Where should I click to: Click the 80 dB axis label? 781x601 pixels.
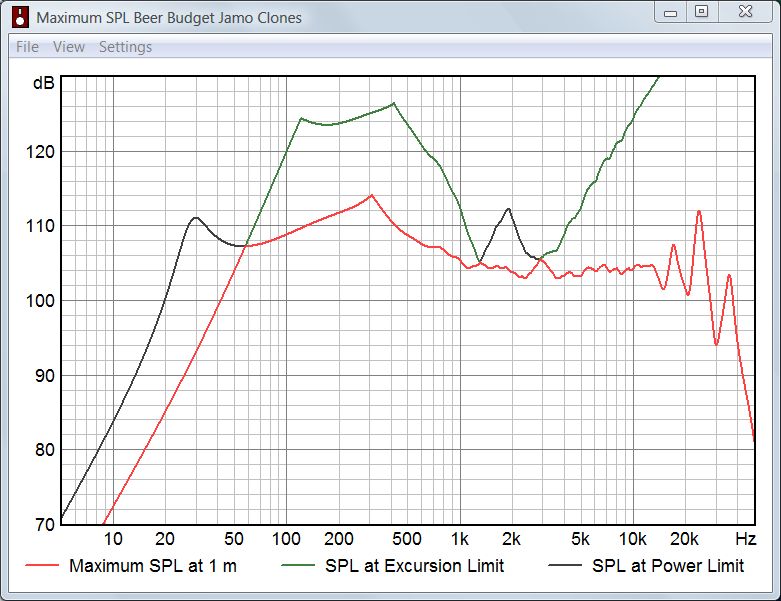click(44, 450)
